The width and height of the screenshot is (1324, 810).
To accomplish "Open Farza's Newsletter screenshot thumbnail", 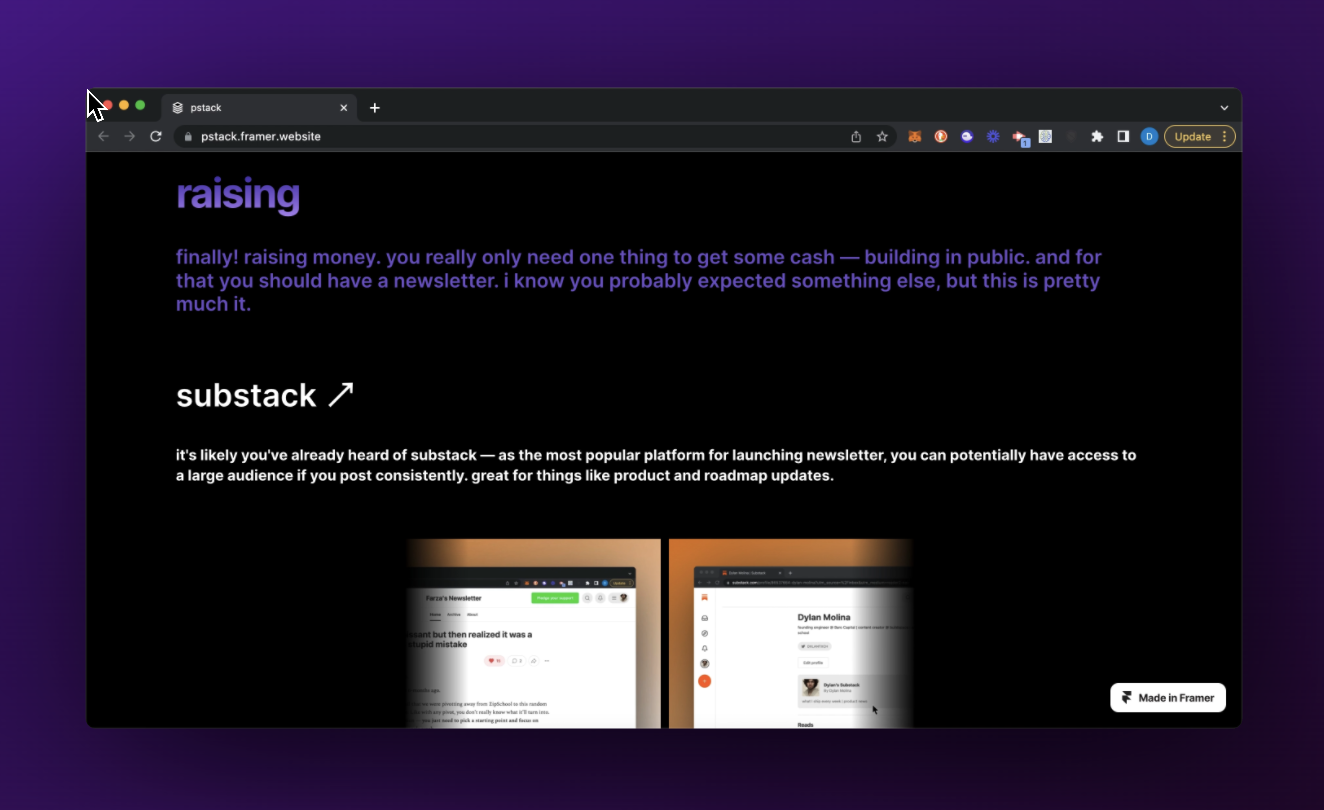I will (534, 633).
